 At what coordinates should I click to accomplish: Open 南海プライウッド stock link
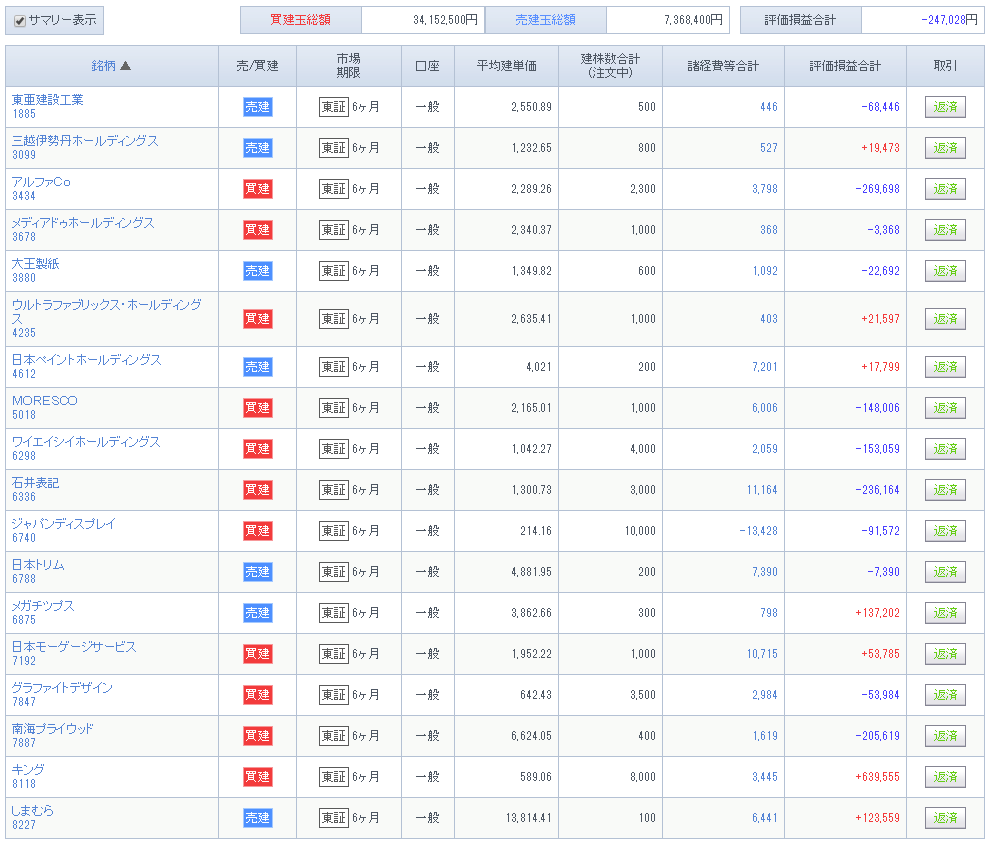53,729
